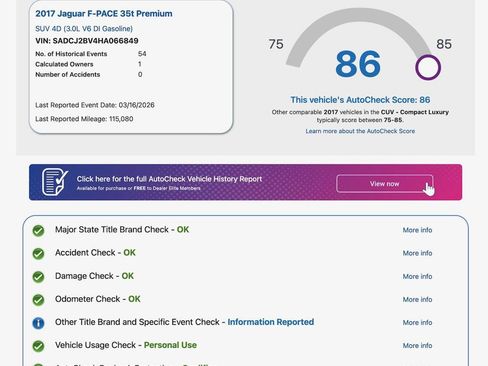Screen dimensions: 488x366
Task: Click the VIN number SADCJ2BV4HA066849
Action: click(x=96, y=41)
